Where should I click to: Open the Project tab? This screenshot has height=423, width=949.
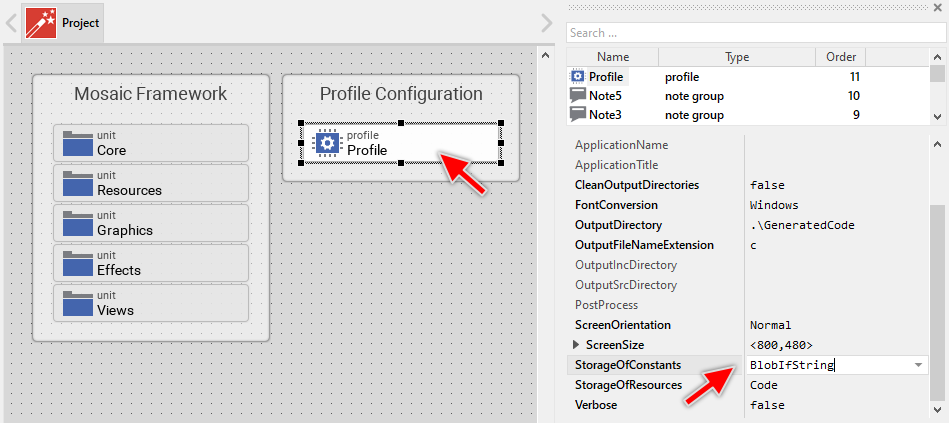pyautogui.click(x=64, y=22)
